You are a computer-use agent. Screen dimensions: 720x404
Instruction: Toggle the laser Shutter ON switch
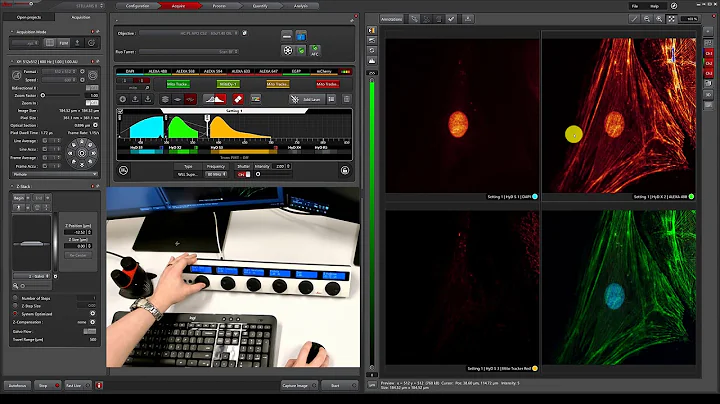(244, 174)
